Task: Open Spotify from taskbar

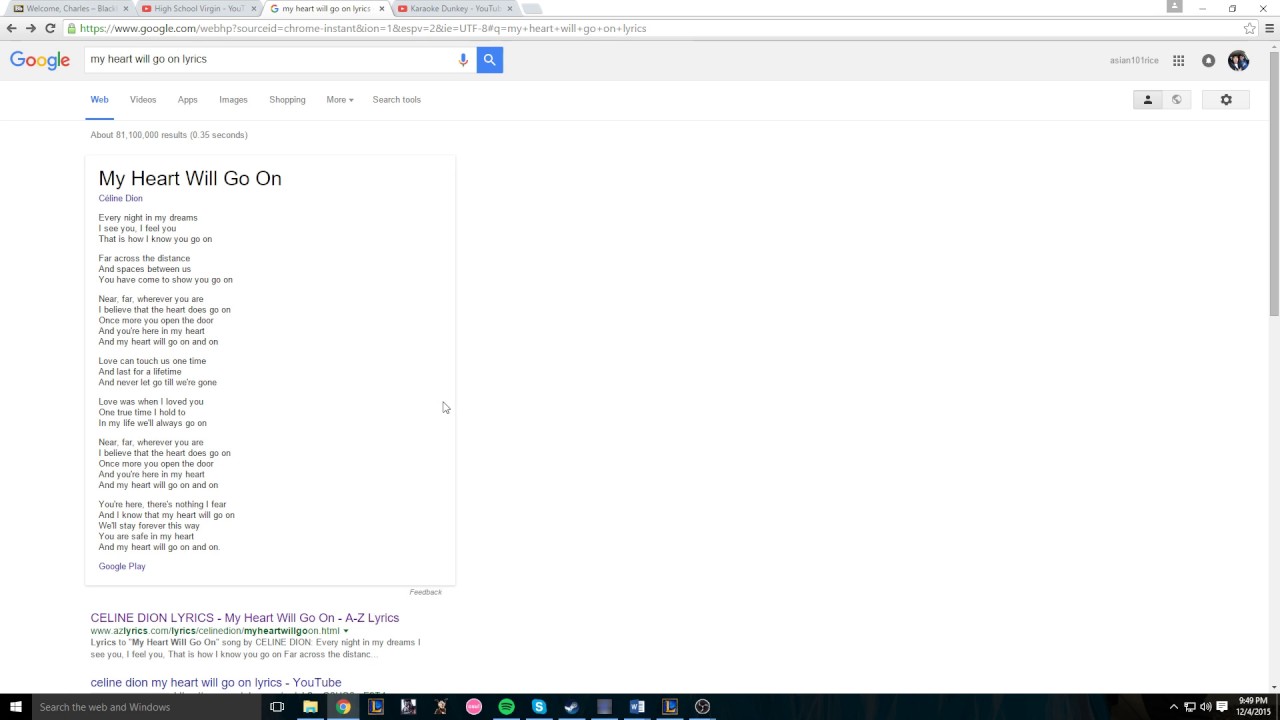Action: 506,707
